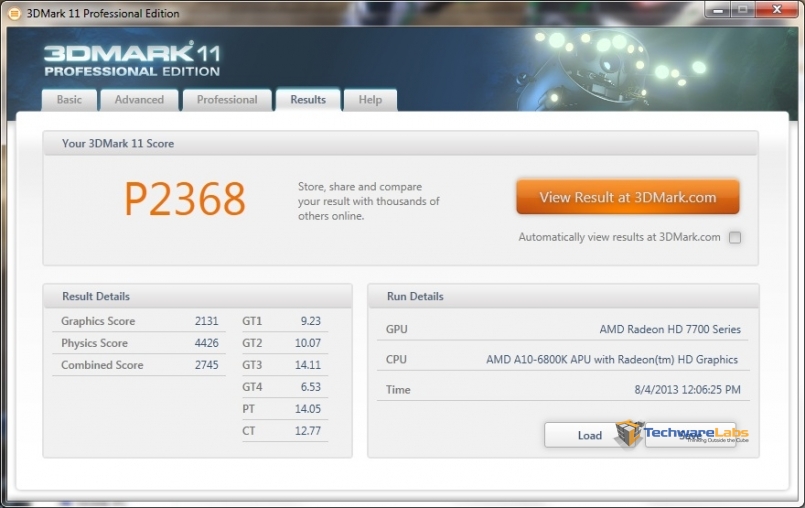Click the Your 3DMark 11 Score header
805x508 pixels.
click(x=400, y=143)
